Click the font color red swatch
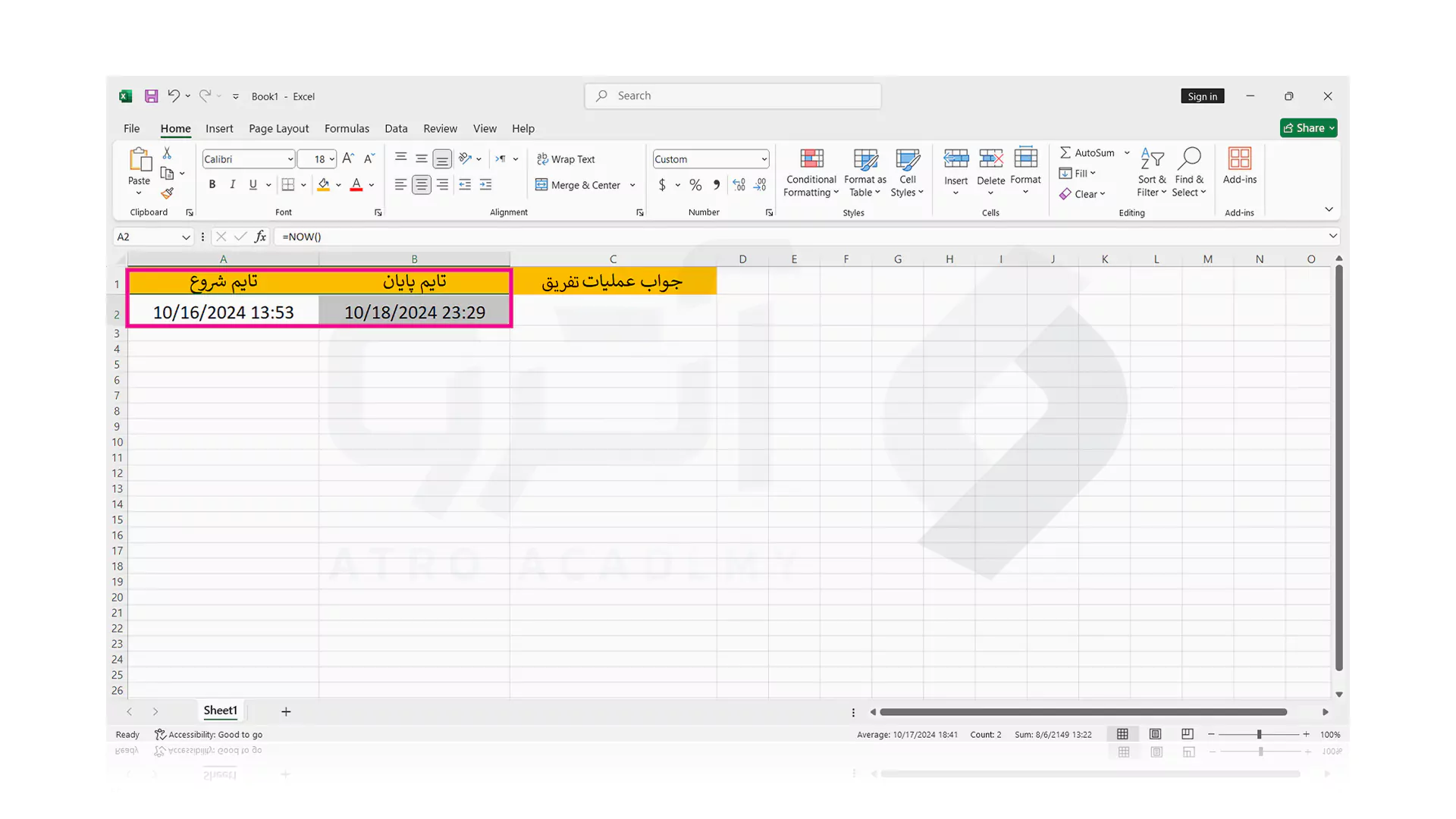Image resolution: width=1456 pixels, height=819 pixels. [x=356, y=184]
